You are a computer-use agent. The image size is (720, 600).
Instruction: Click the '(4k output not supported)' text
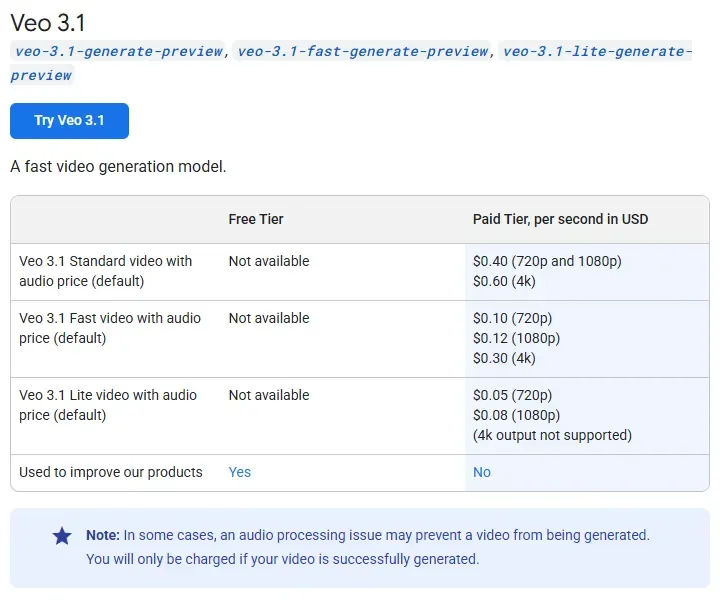(x=552, y=435)
